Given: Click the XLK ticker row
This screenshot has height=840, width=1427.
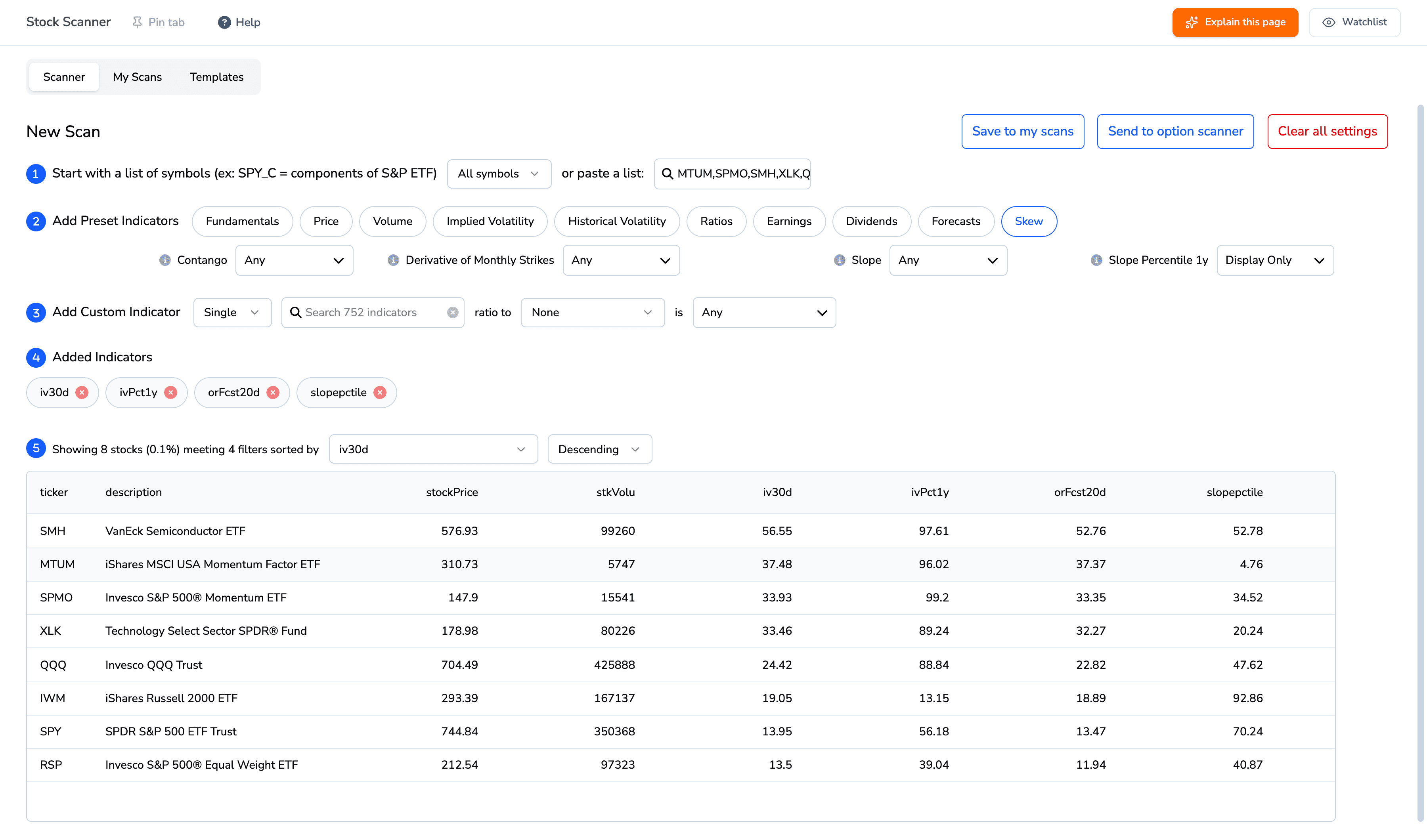Looking at the screenshot, I should pos(681,631).
